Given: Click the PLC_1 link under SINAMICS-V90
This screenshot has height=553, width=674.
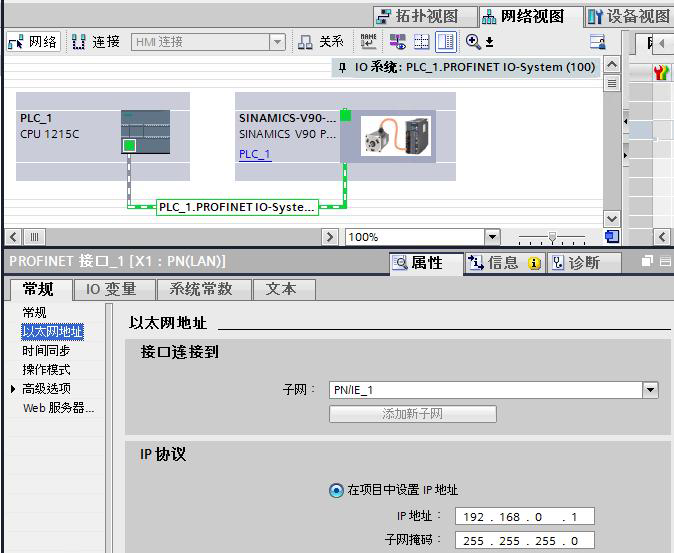Looking at the screenshot, I should pyautogui.click(x=255, y=154).
